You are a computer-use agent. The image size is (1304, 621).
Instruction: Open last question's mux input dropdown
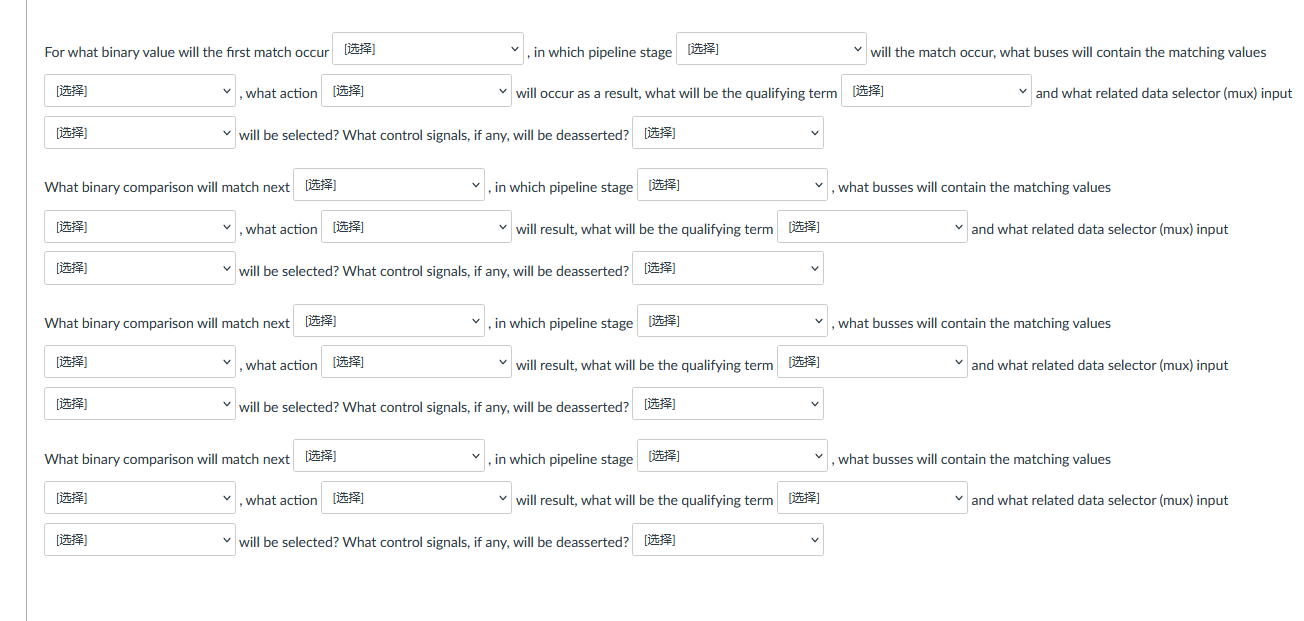coord(140,540)
